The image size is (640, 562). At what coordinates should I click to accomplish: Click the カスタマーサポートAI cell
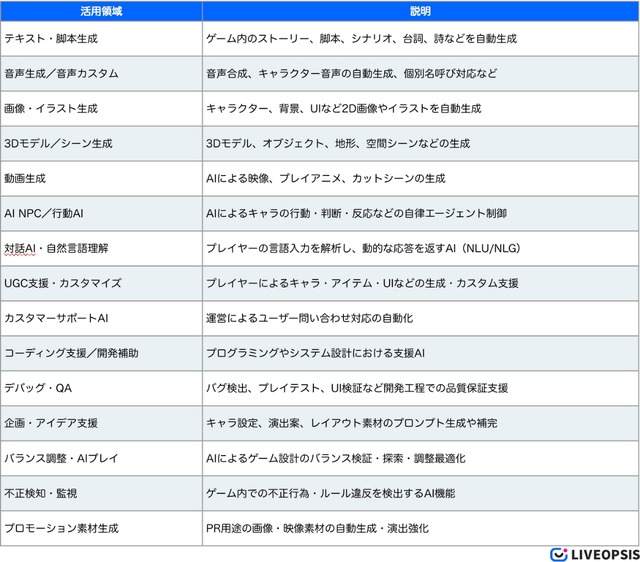[x=54, y=318]
